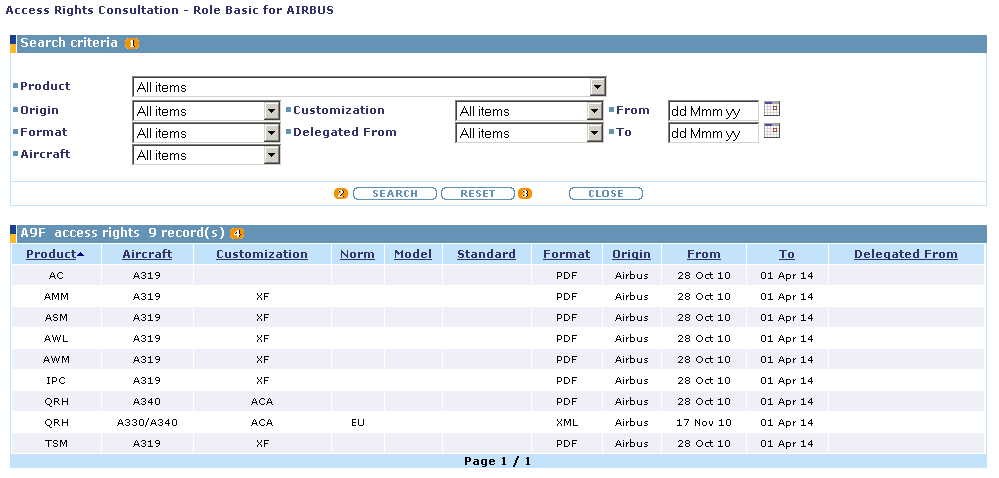999x478 pixels.
Task: Select the AC product cell
Action: (56, 276)
